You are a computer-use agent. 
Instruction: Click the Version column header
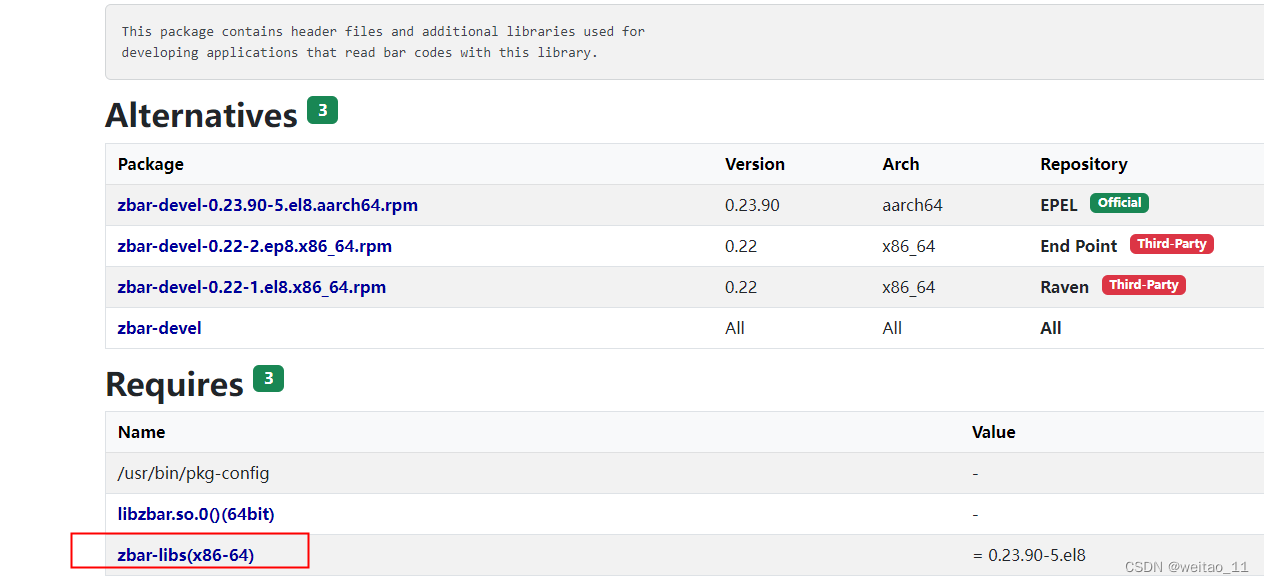click(755, 164)
